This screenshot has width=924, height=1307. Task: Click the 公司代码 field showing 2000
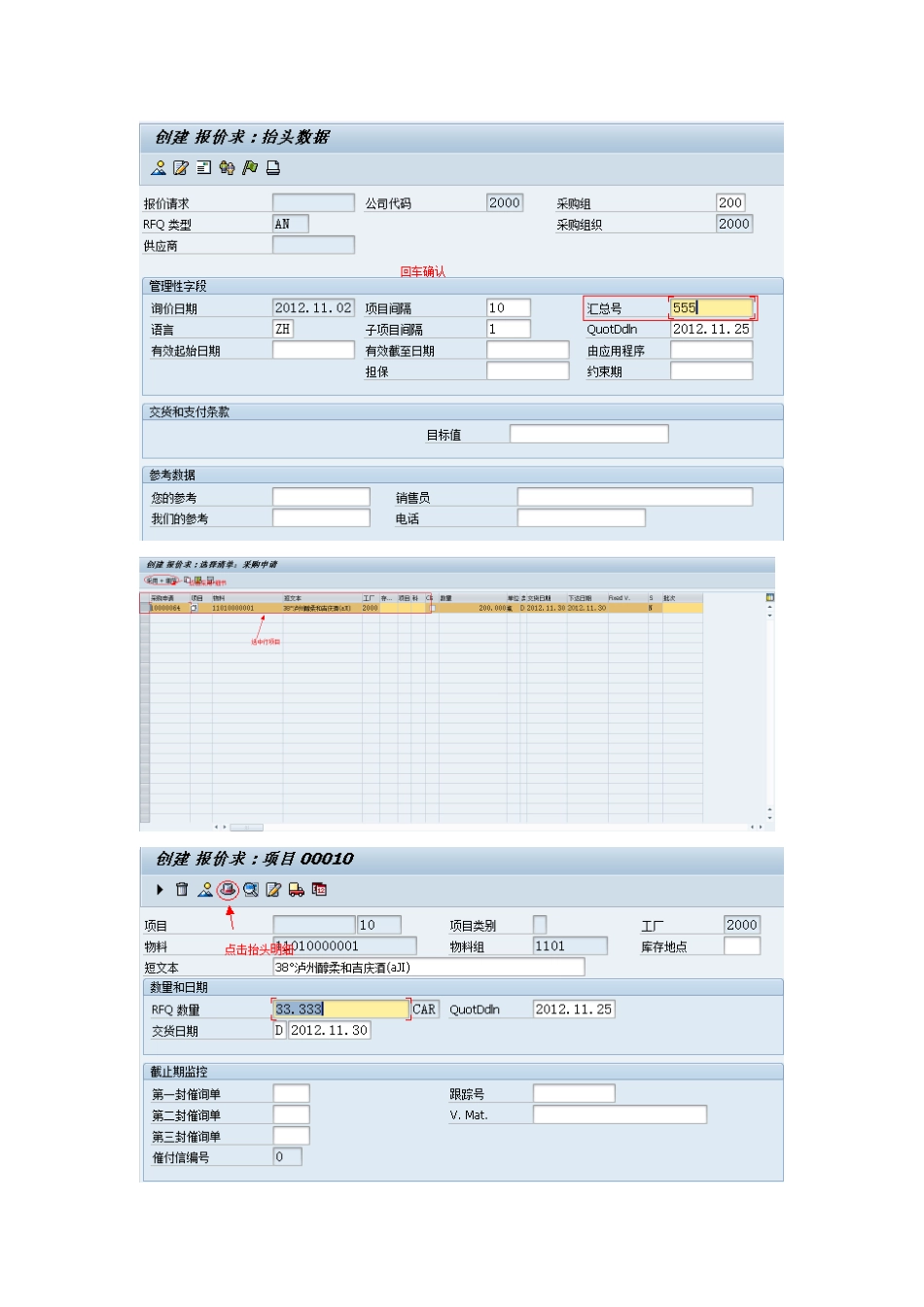(505, 203)
